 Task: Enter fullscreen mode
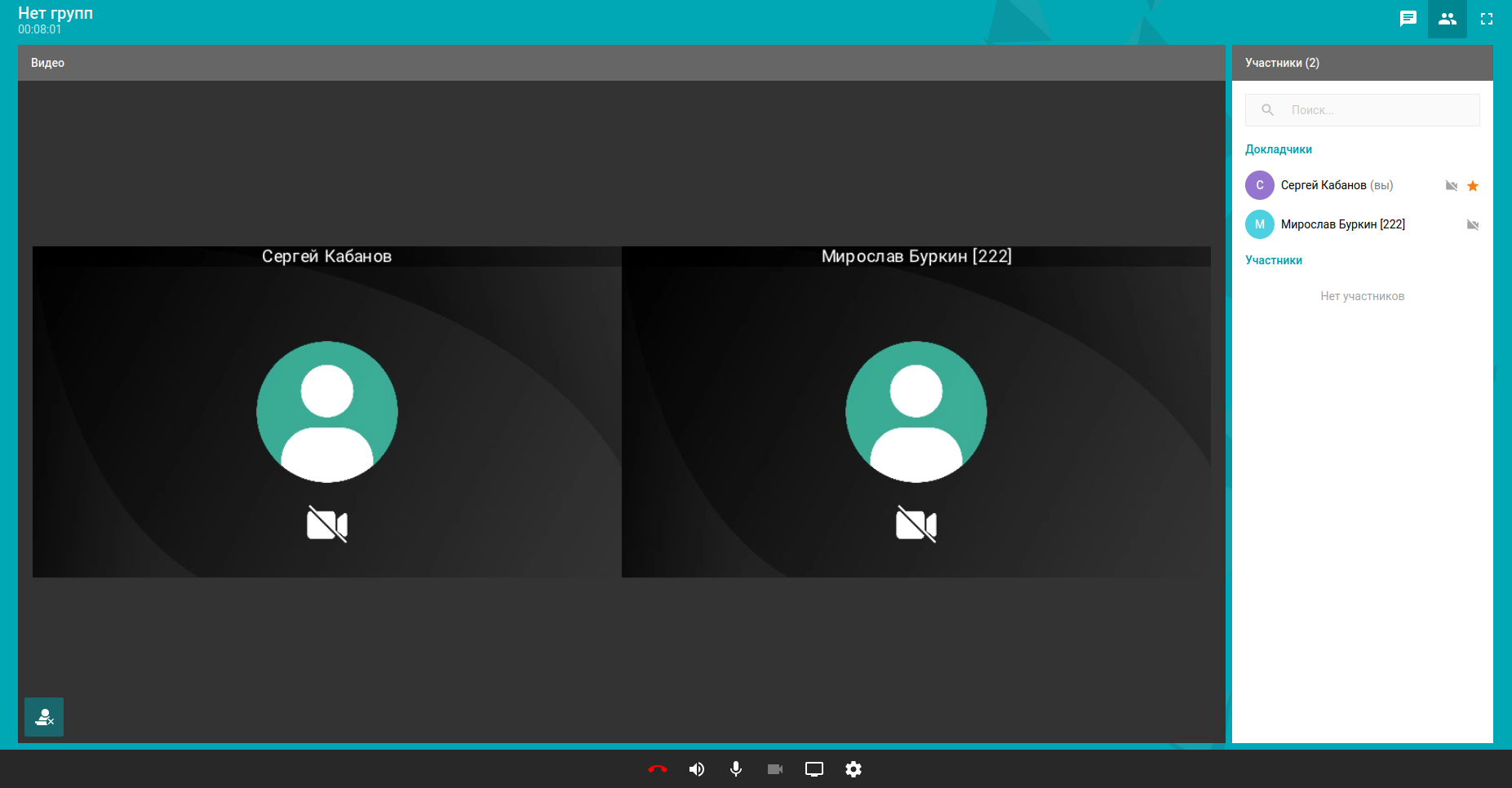pos(1486,19)
